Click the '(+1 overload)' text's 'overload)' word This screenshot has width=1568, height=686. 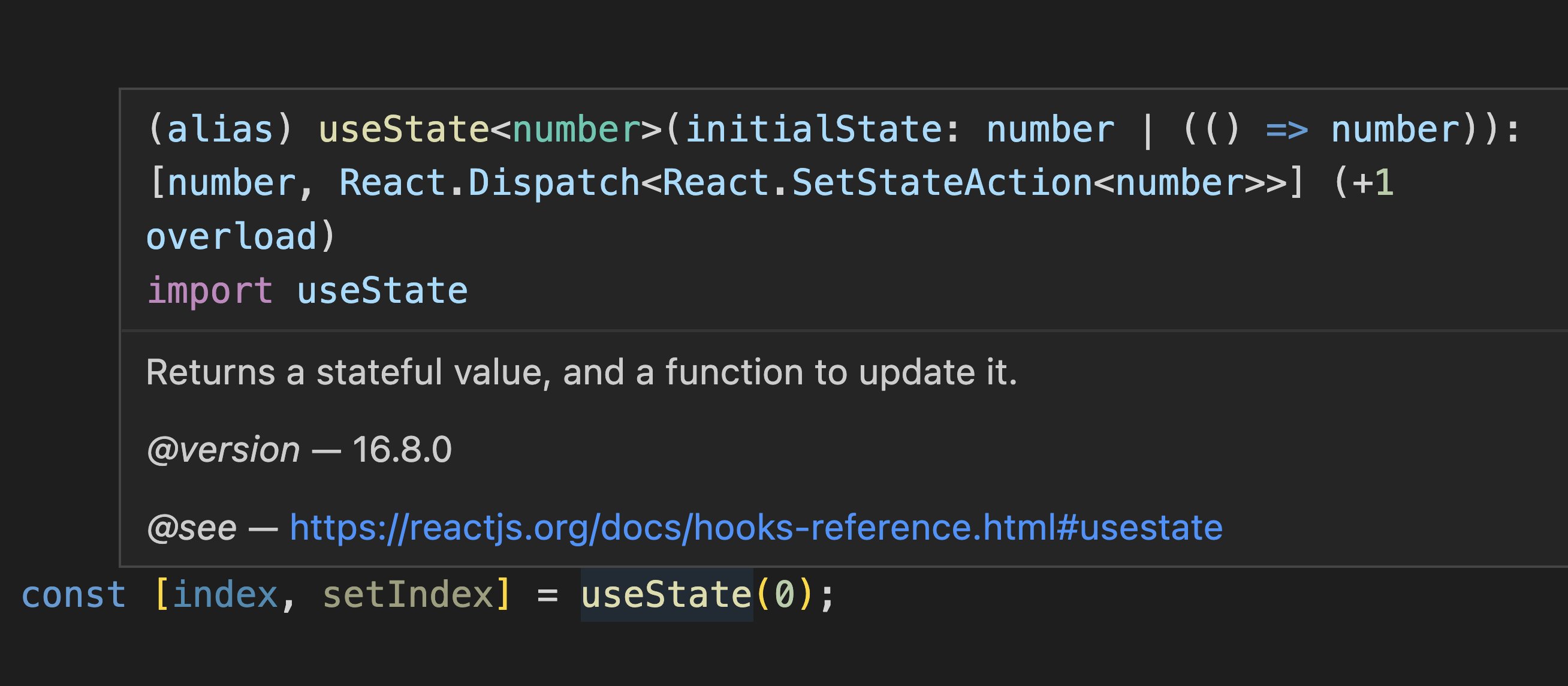(240, 236)
